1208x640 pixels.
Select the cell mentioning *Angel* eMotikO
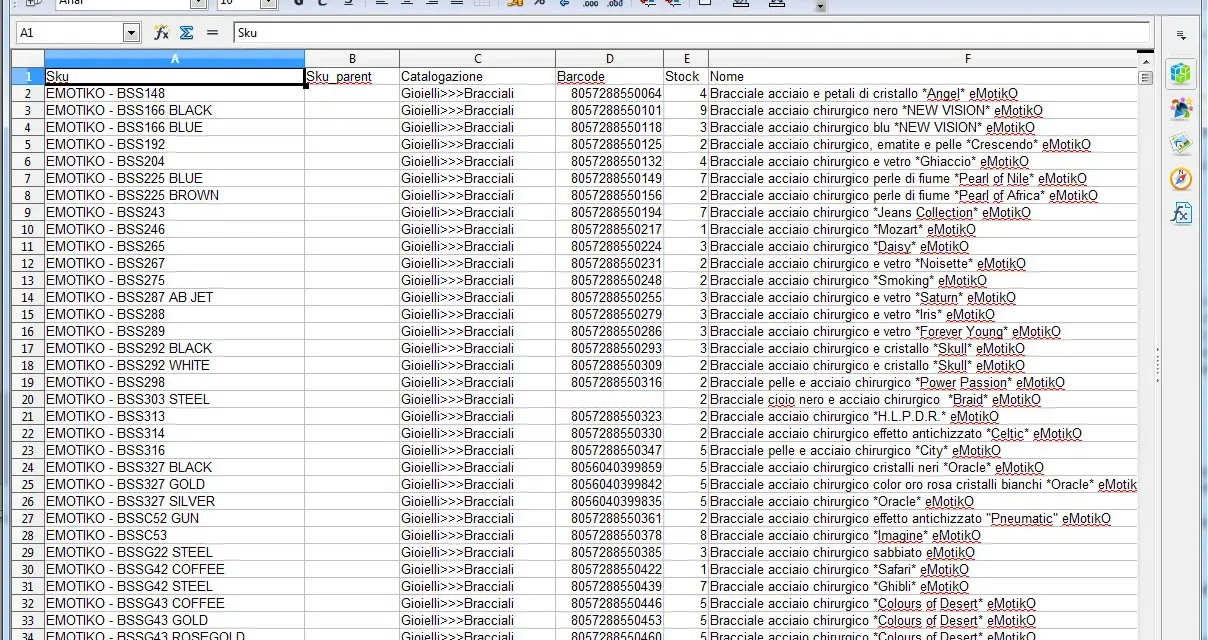922,93
